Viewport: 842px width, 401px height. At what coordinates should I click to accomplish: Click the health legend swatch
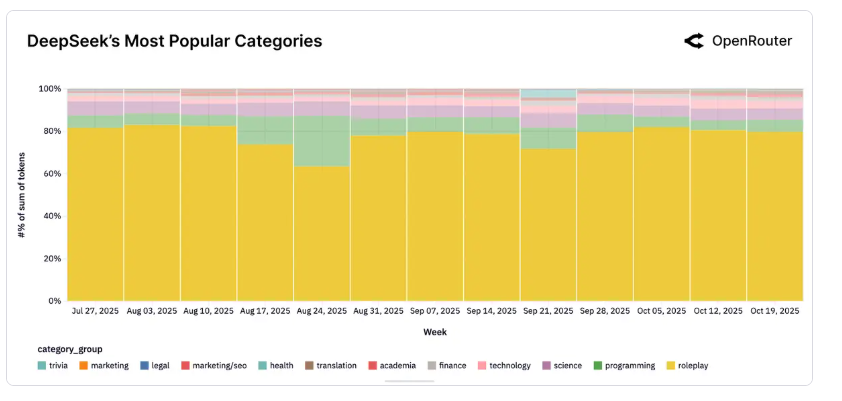pos(262,366)
